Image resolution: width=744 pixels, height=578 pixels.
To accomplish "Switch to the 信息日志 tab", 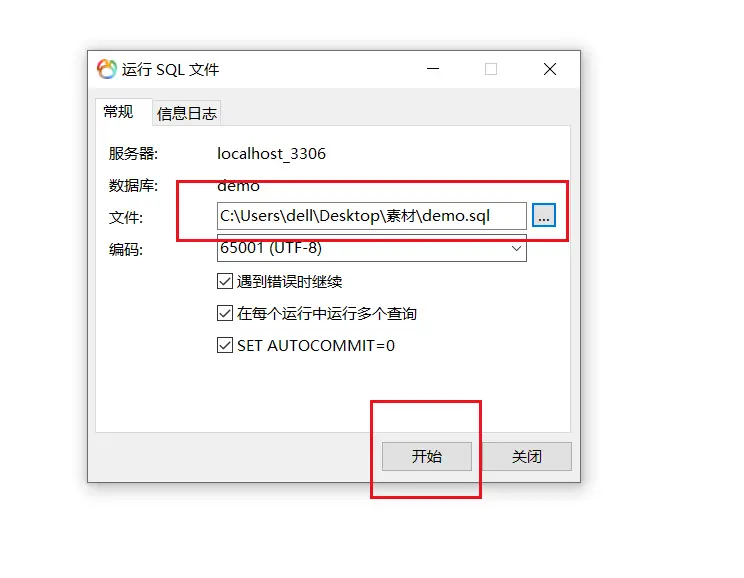I will click(x=187, y=113).
